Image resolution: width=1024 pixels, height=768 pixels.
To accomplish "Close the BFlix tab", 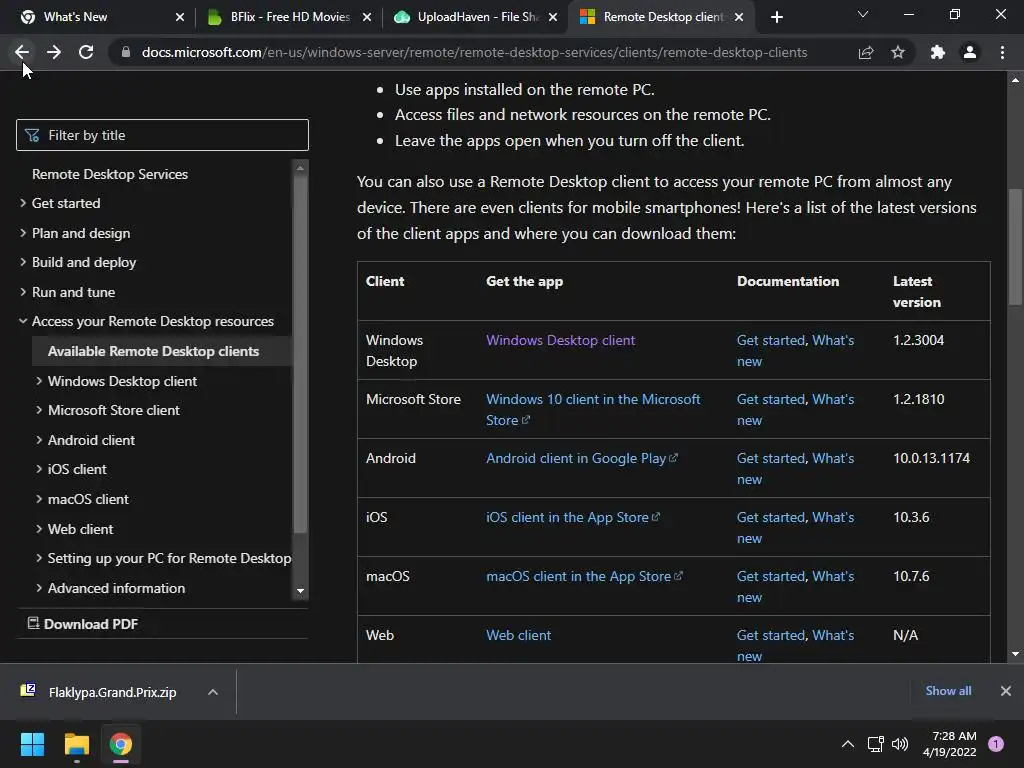I will tap(367, 17).
